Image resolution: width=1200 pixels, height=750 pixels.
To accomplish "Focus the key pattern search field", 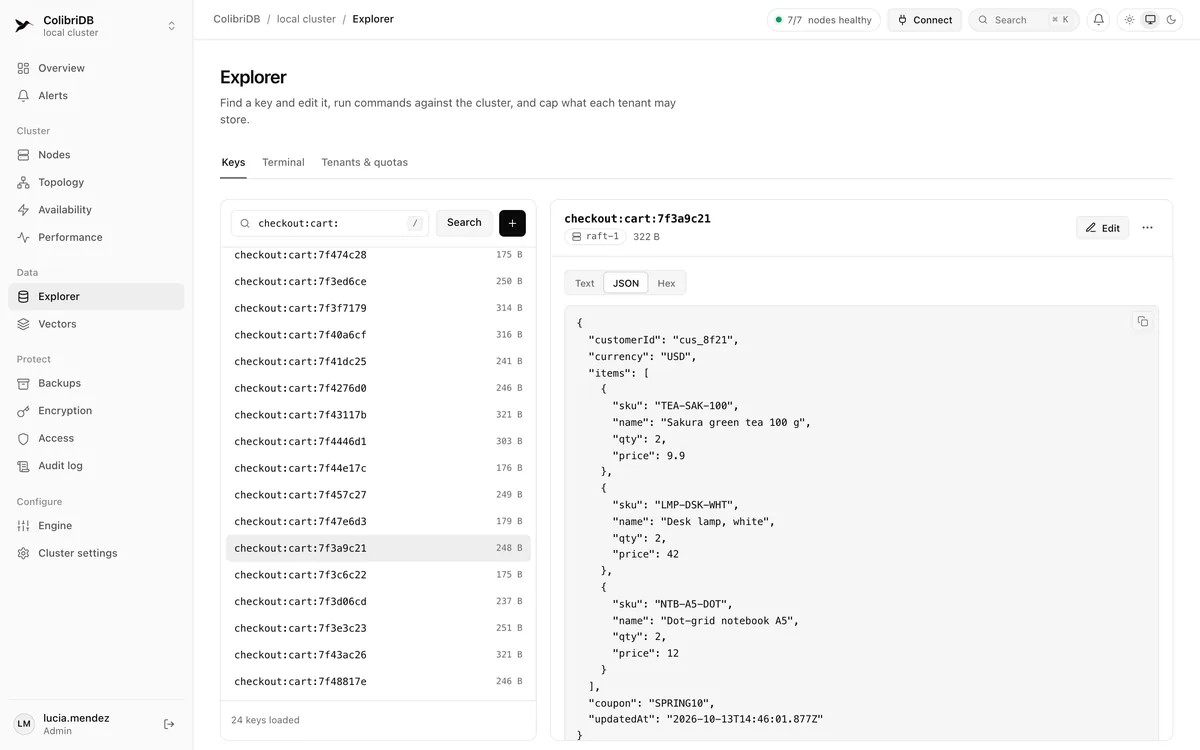I will coord(330,223).
